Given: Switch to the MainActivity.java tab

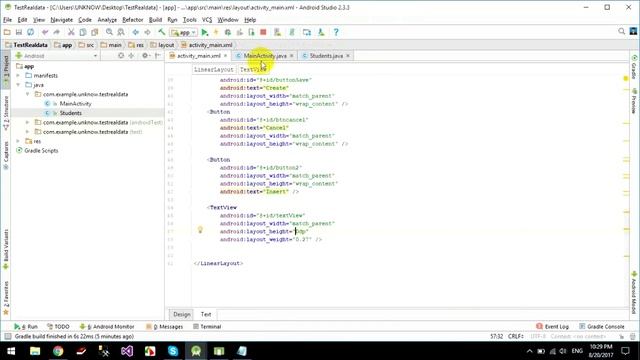Looking at the screenshot, I should coord(264,56).
